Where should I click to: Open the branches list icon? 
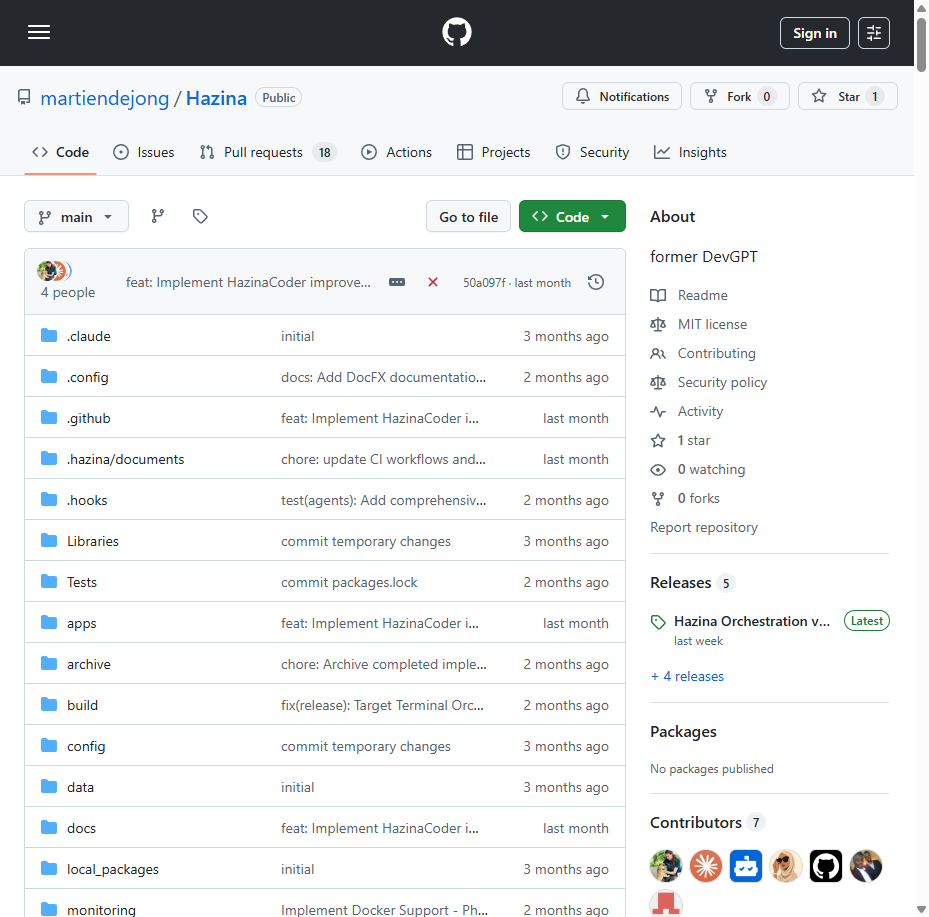click(158, 216)
